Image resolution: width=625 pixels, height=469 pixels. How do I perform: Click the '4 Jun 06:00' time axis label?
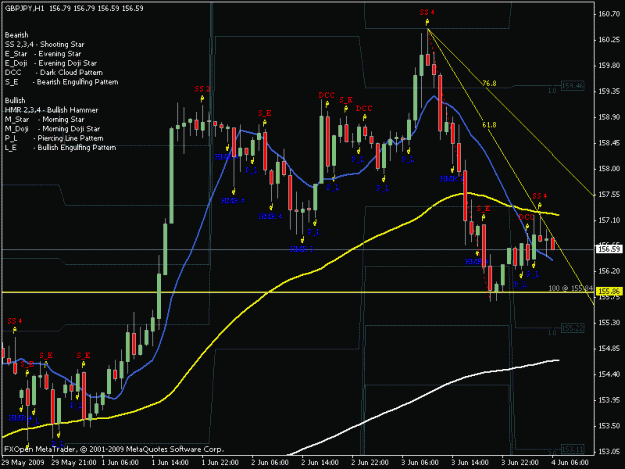tap(570, 463)
